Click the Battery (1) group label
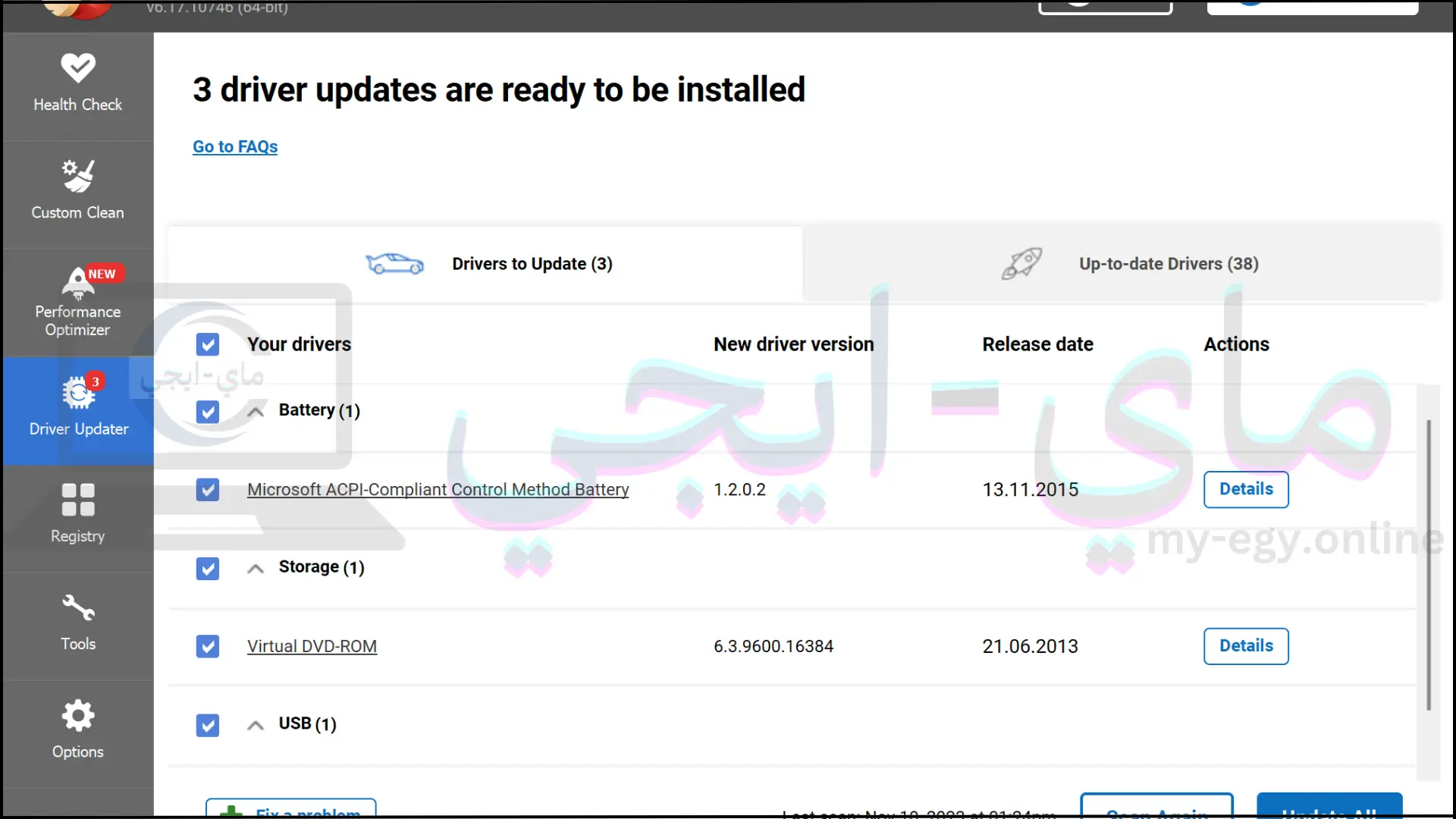The width and height of the screenshot is (1456, 819). point(319,410)
